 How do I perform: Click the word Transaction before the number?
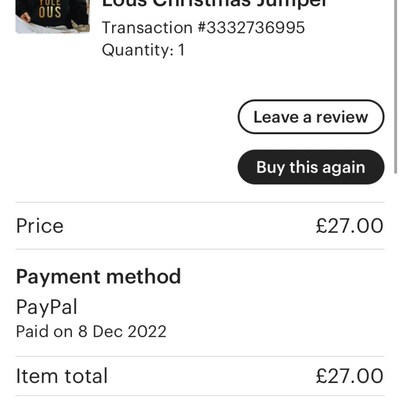click(147, 28)
